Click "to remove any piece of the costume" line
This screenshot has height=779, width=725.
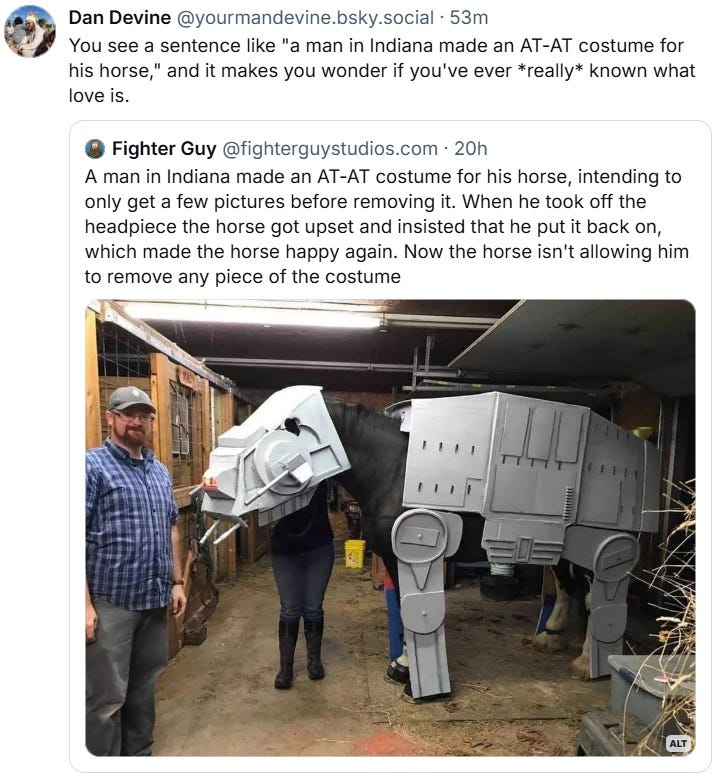242,277
